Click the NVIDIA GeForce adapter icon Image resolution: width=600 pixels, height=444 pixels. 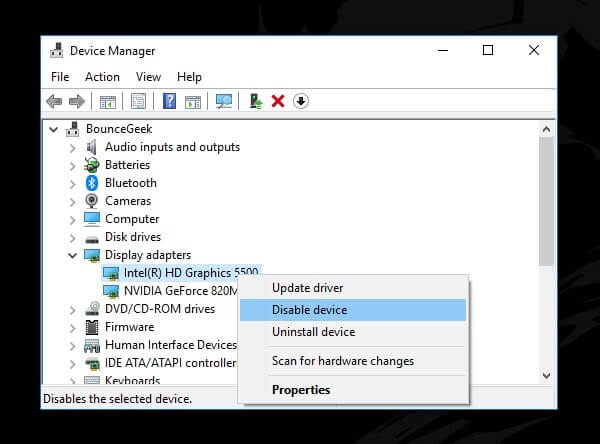click(111, 291)
